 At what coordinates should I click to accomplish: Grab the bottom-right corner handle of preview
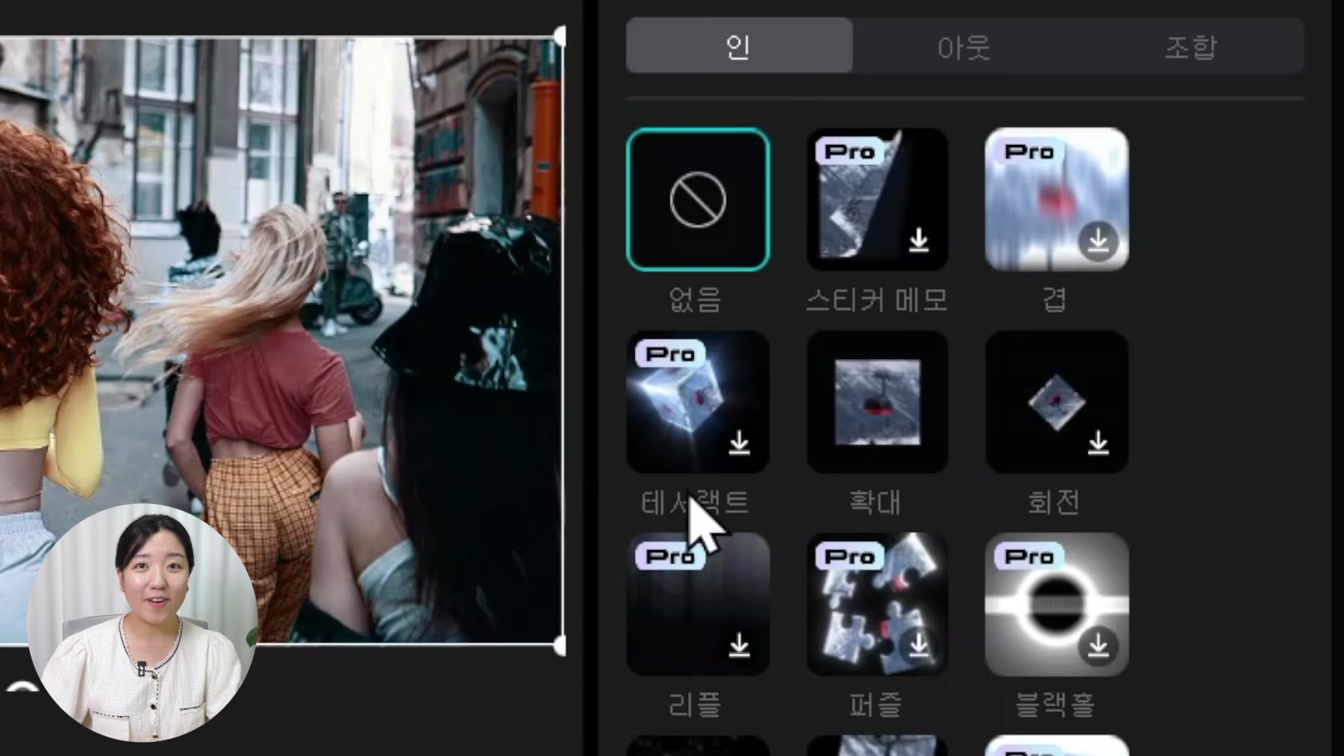pos(560,645)
